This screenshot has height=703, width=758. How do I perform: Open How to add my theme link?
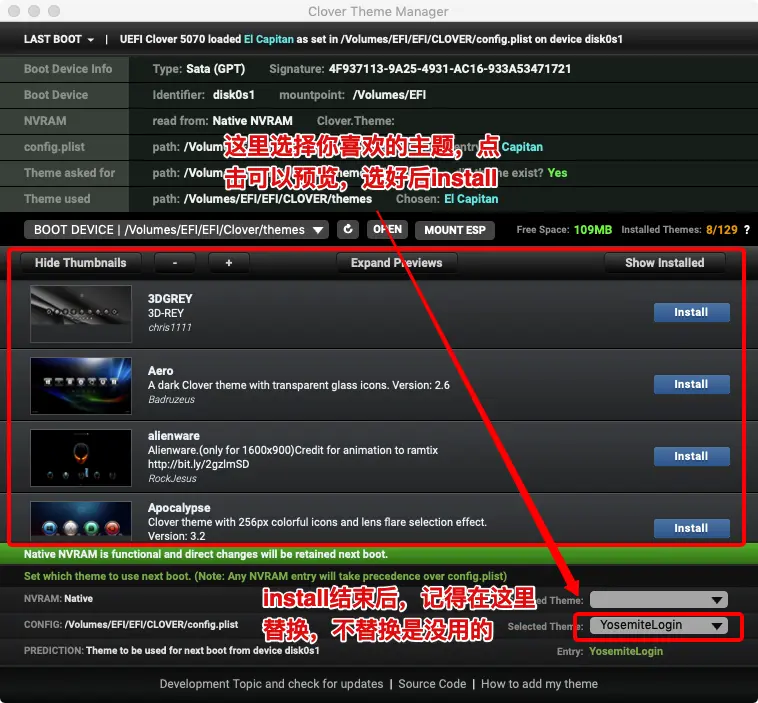coord(539,684)
